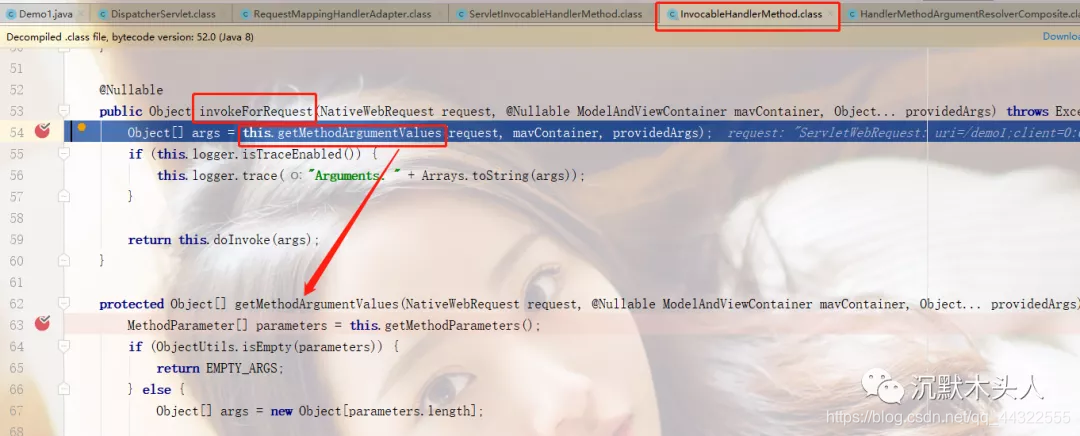Click the protected keyword on line 62
The width and height of the screenshot is (1080, 436).
pos(131,304)
